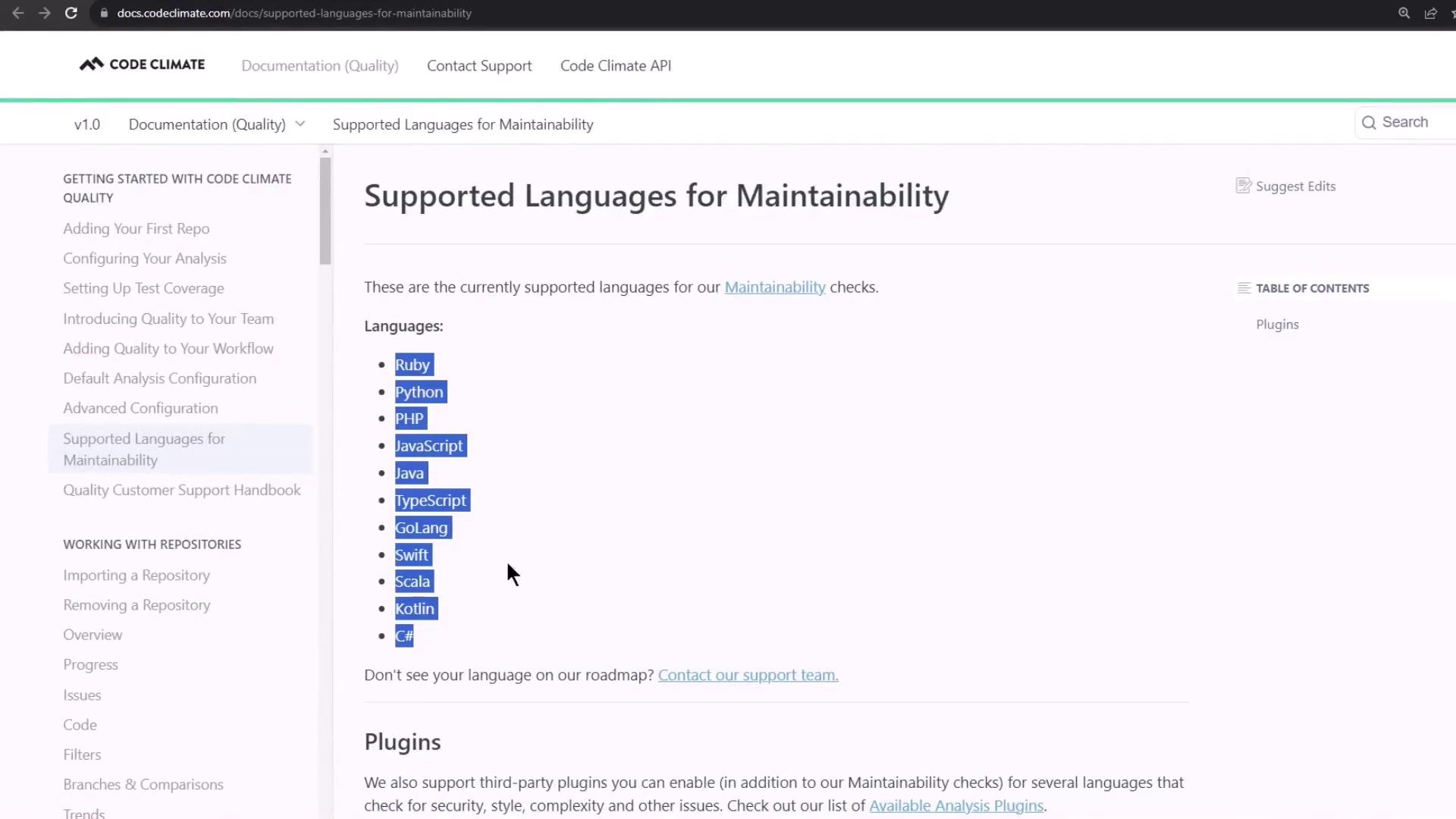This screenshot has width=1456, height=819.
Task: Open Available Analysis Plugins link
Action: point(955,806)
